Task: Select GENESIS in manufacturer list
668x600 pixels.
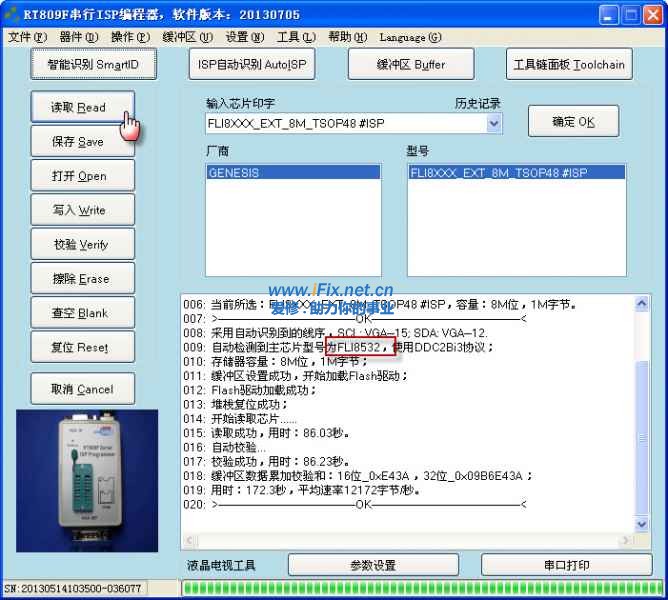Action: (x=292, y=172)
